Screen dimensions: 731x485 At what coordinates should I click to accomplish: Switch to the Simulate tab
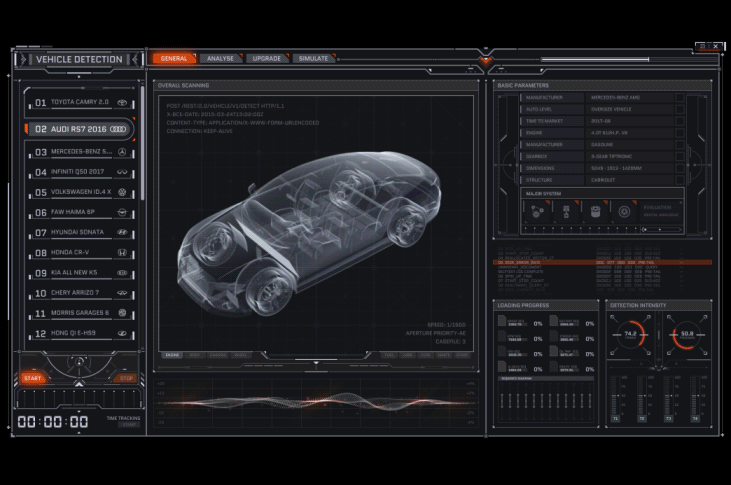click(x=313, y=58)
